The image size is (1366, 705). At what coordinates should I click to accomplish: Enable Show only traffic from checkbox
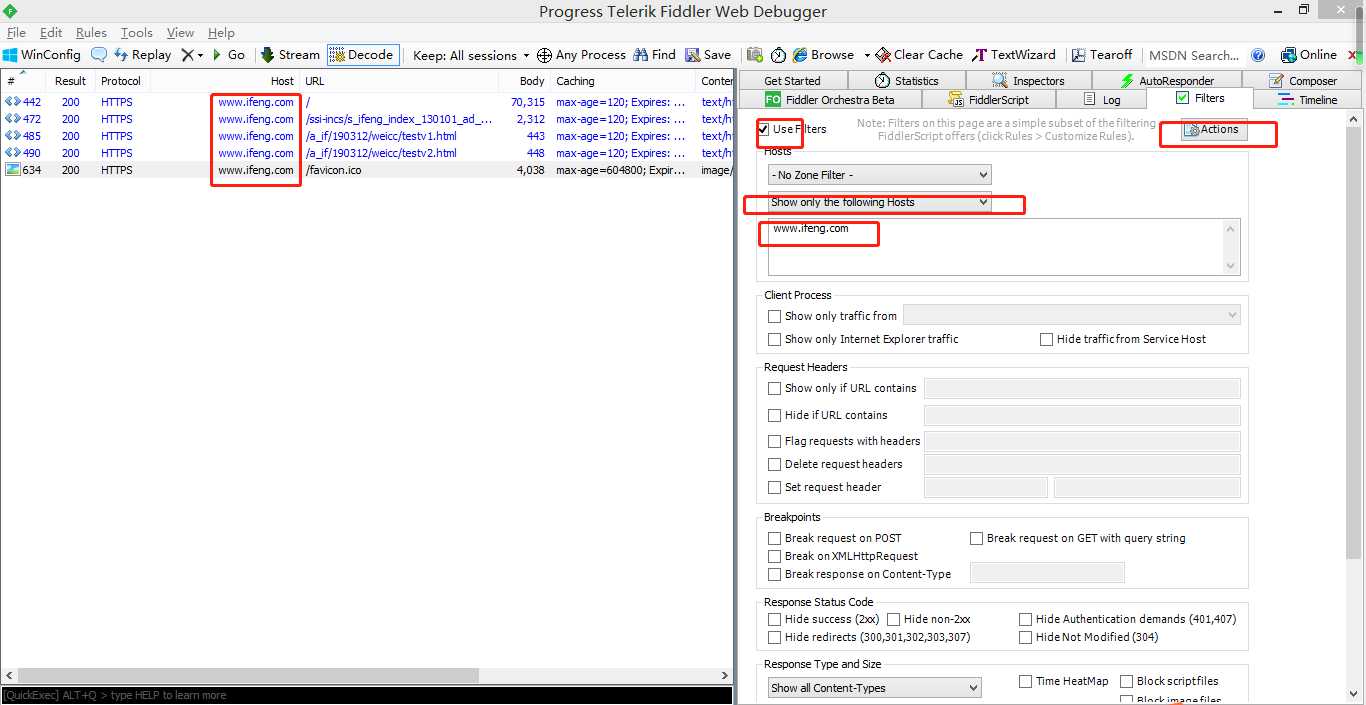coord(774,316)
